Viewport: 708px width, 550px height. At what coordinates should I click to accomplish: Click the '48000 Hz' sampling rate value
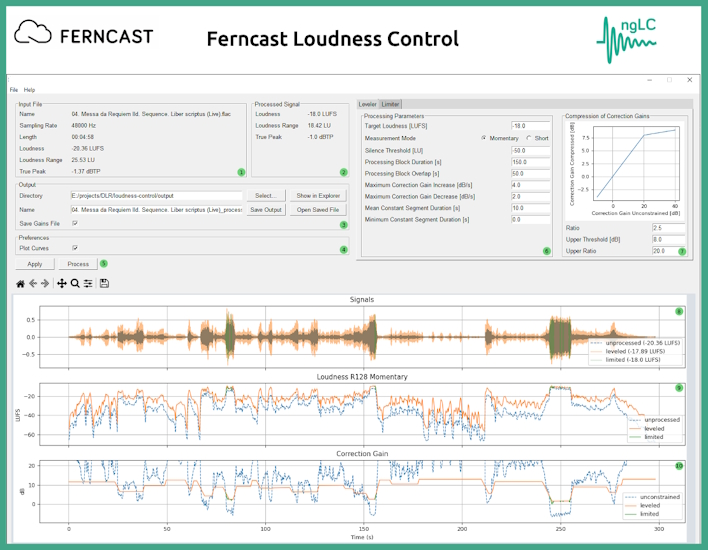84,126
